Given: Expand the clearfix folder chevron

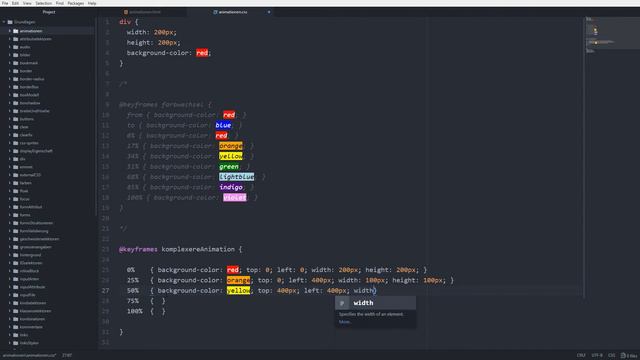Looking at the screenshot, I should 10,135.
